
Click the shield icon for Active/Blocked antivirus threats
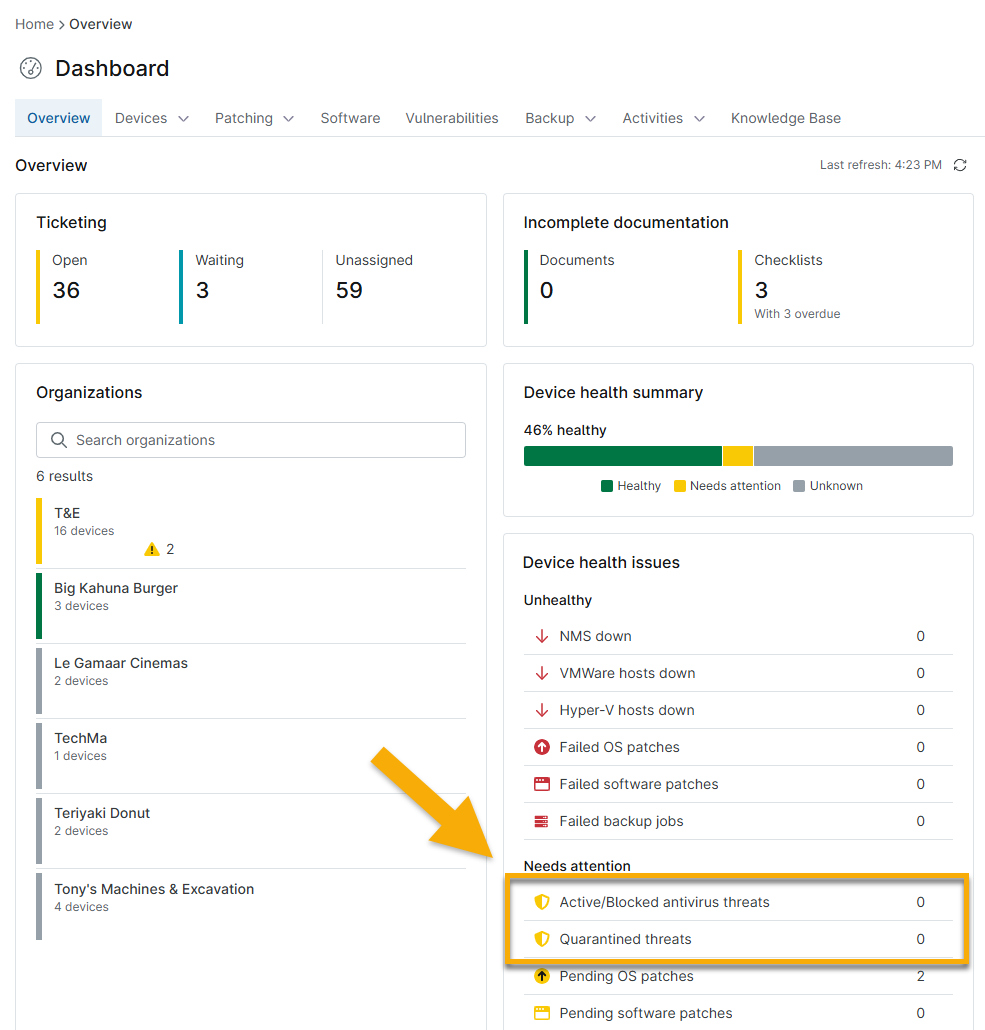pyautogui.click(x=541, y=902)
